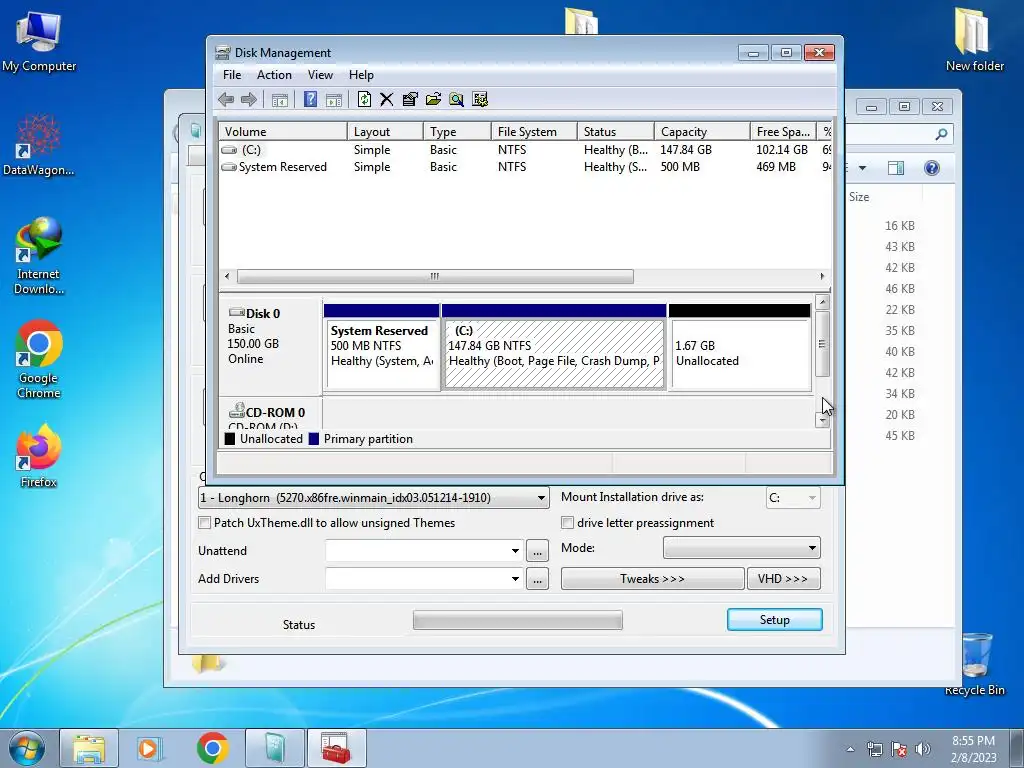Screen dimensions: 1024x768
Task: Click the Status progress bar
Action: pos(517,620)
